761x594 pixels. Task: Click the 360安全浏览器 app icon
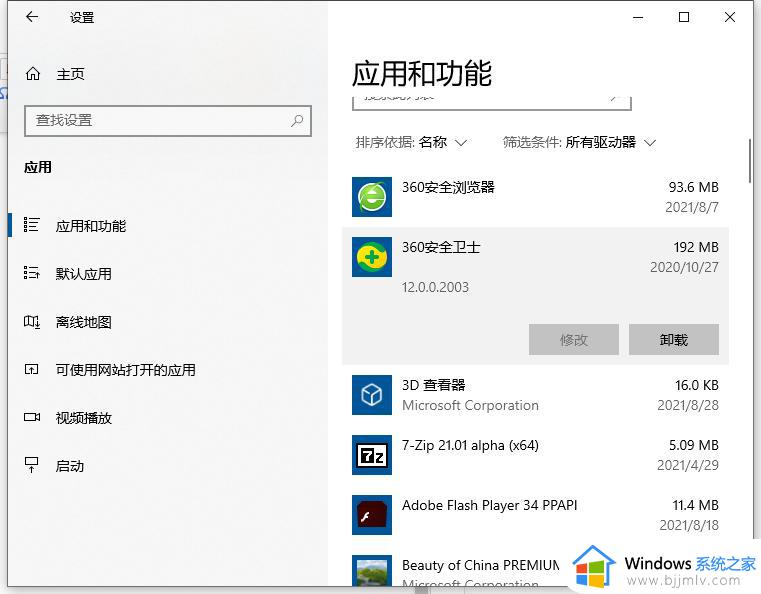[372, 197]
